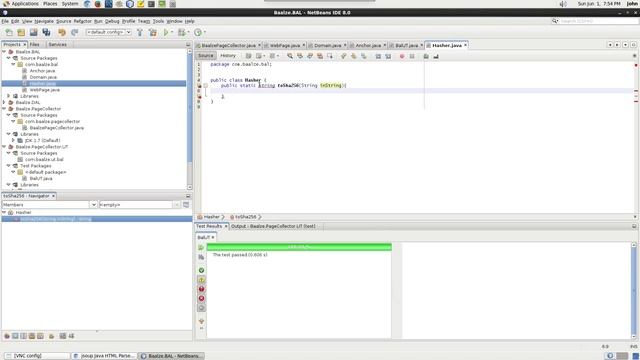Image resolution: width=640 pixels, height=360 pixels.
Task: Click the New File toolbar icon
Action: point(9,32)
